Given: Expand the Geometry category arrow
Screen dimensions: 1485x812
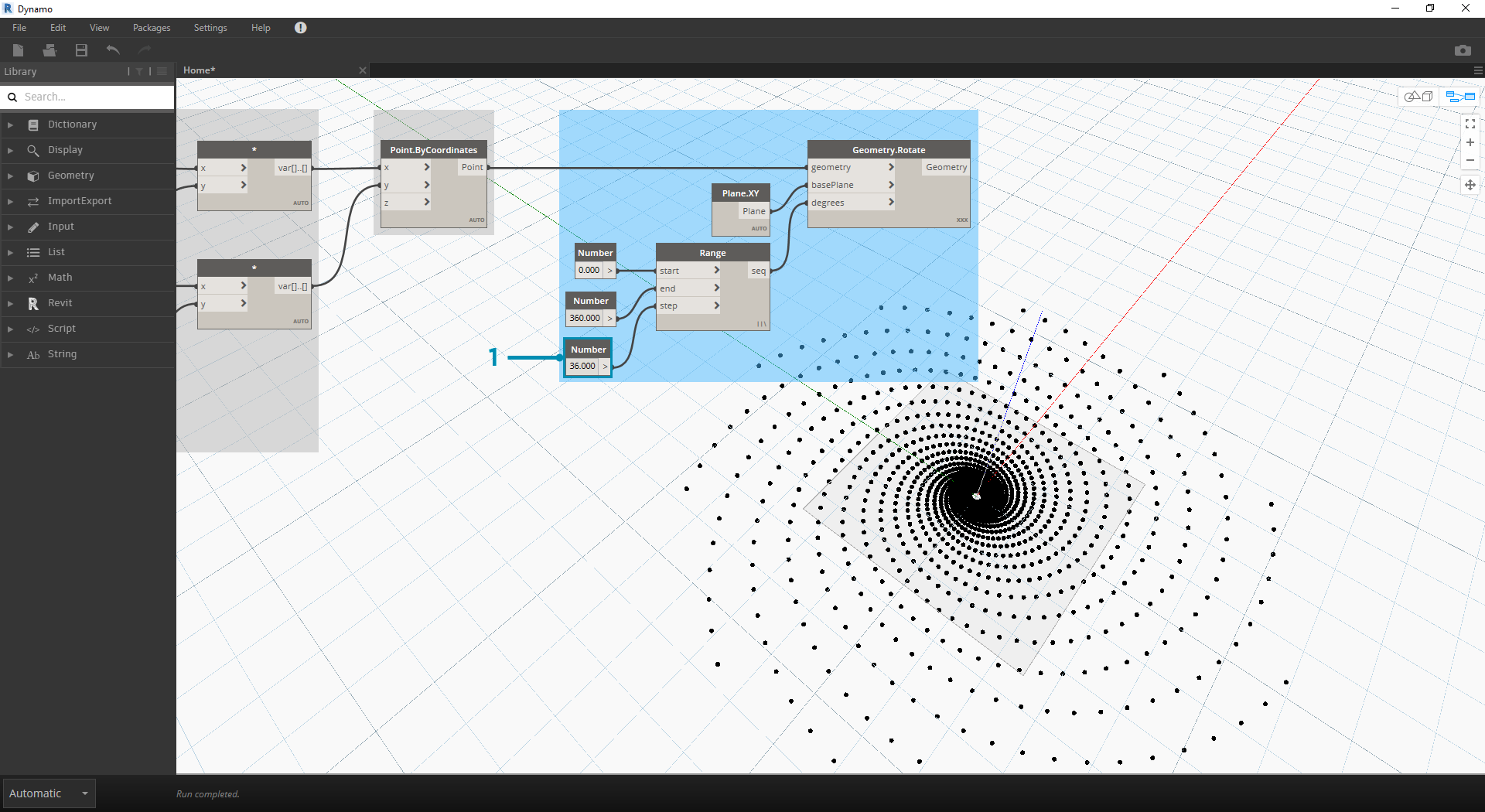Looking at the screenshot, I should coord(10,176).
